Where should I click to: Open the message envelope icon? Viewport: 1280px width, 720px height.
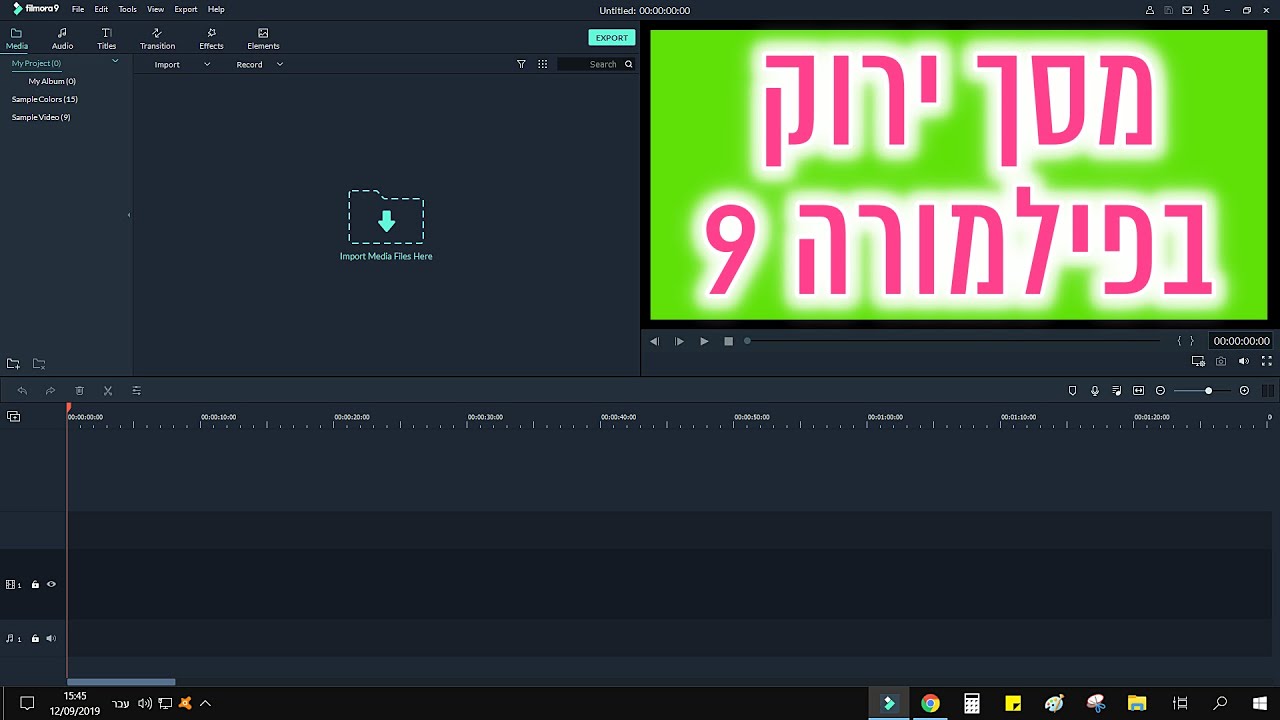coord(1187,10)
